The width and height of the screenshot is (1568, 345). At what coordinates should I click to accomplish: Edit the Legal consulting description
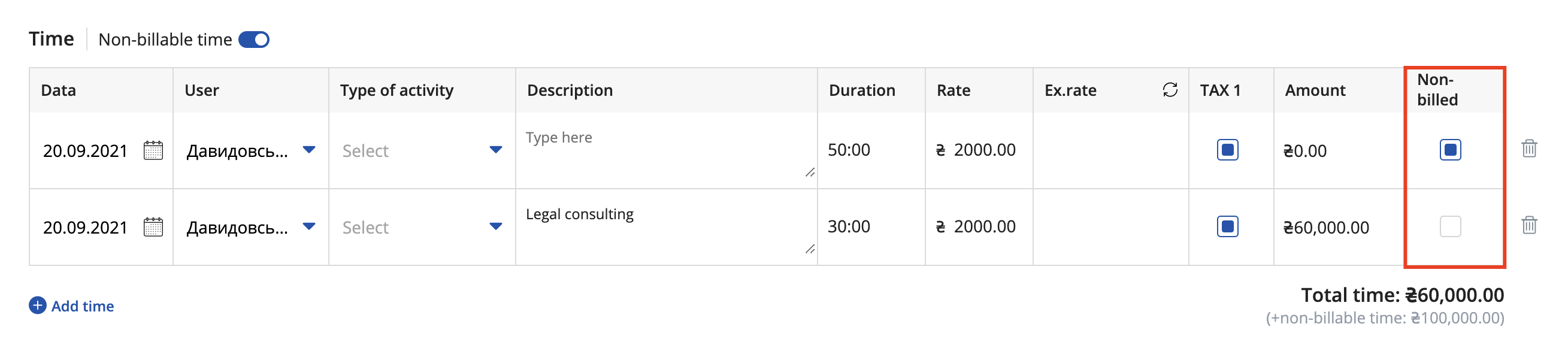(x=666, y=227)
